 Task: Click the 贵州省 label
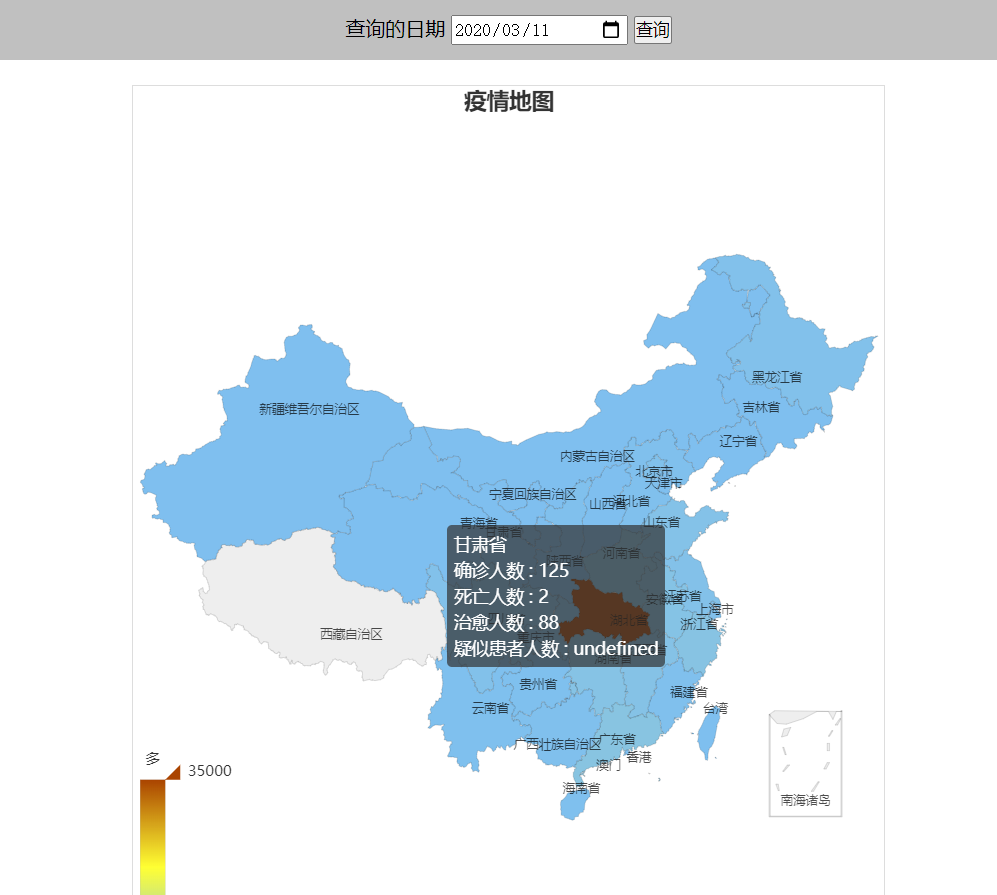[x=538, y=685]
